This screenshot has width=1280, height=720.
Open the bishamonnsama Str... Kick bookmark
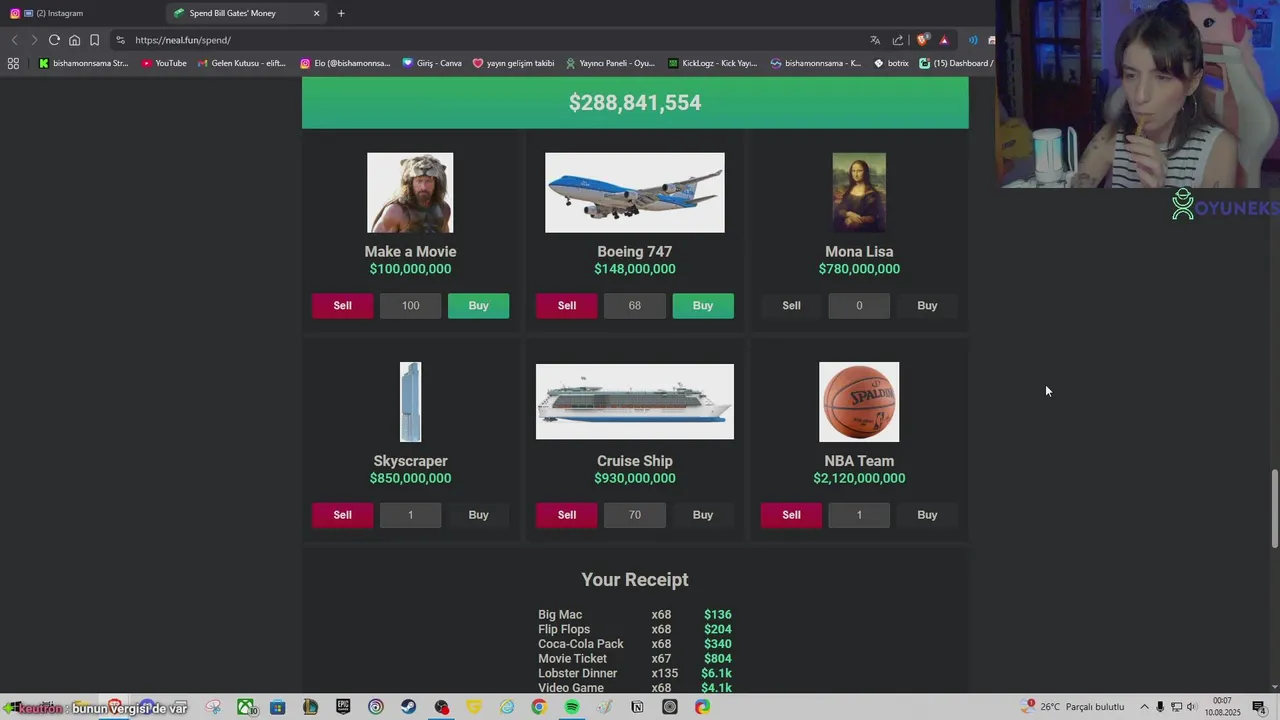click(83, 63)
